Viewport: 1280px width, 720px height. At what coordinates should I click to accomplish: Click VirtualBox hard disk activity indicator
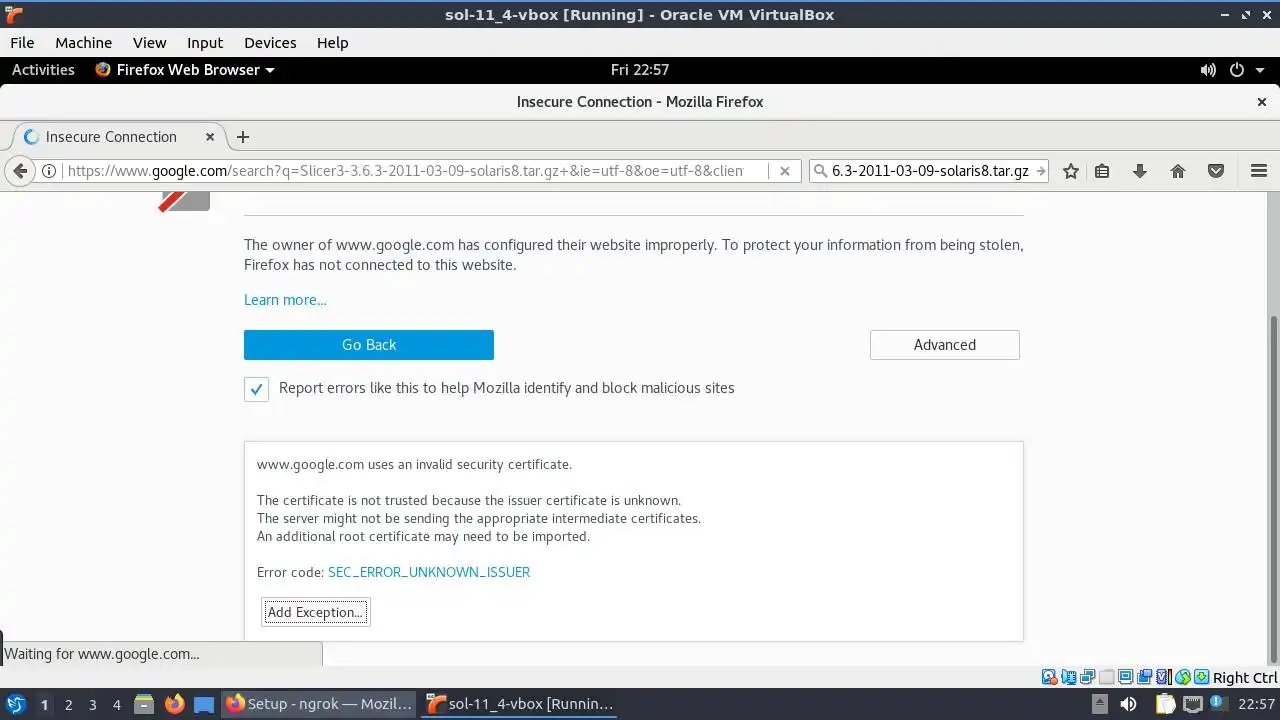pyautogui.click(x=1049, y=677)
